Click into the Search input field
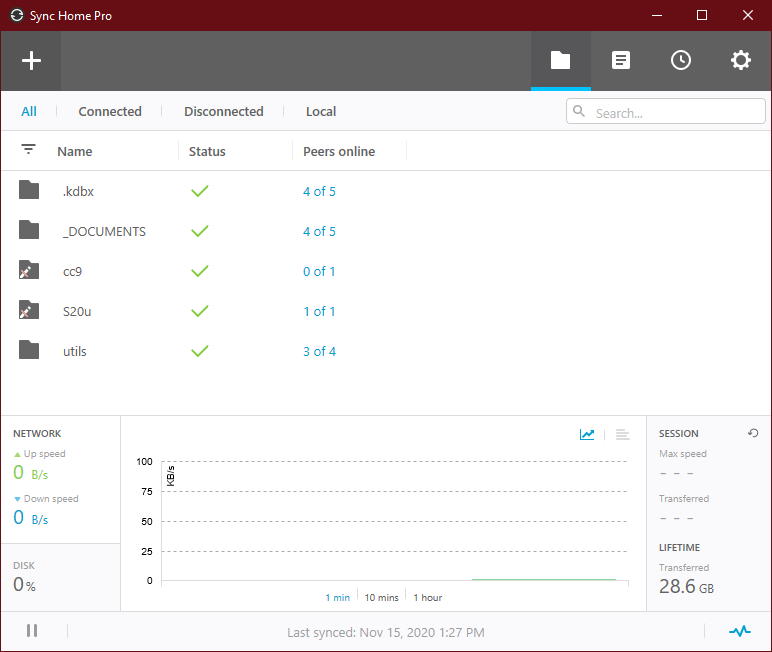Image resolution: width=772 pixels, height=652 pixels. pyautogui.click(x=666, y=111)
